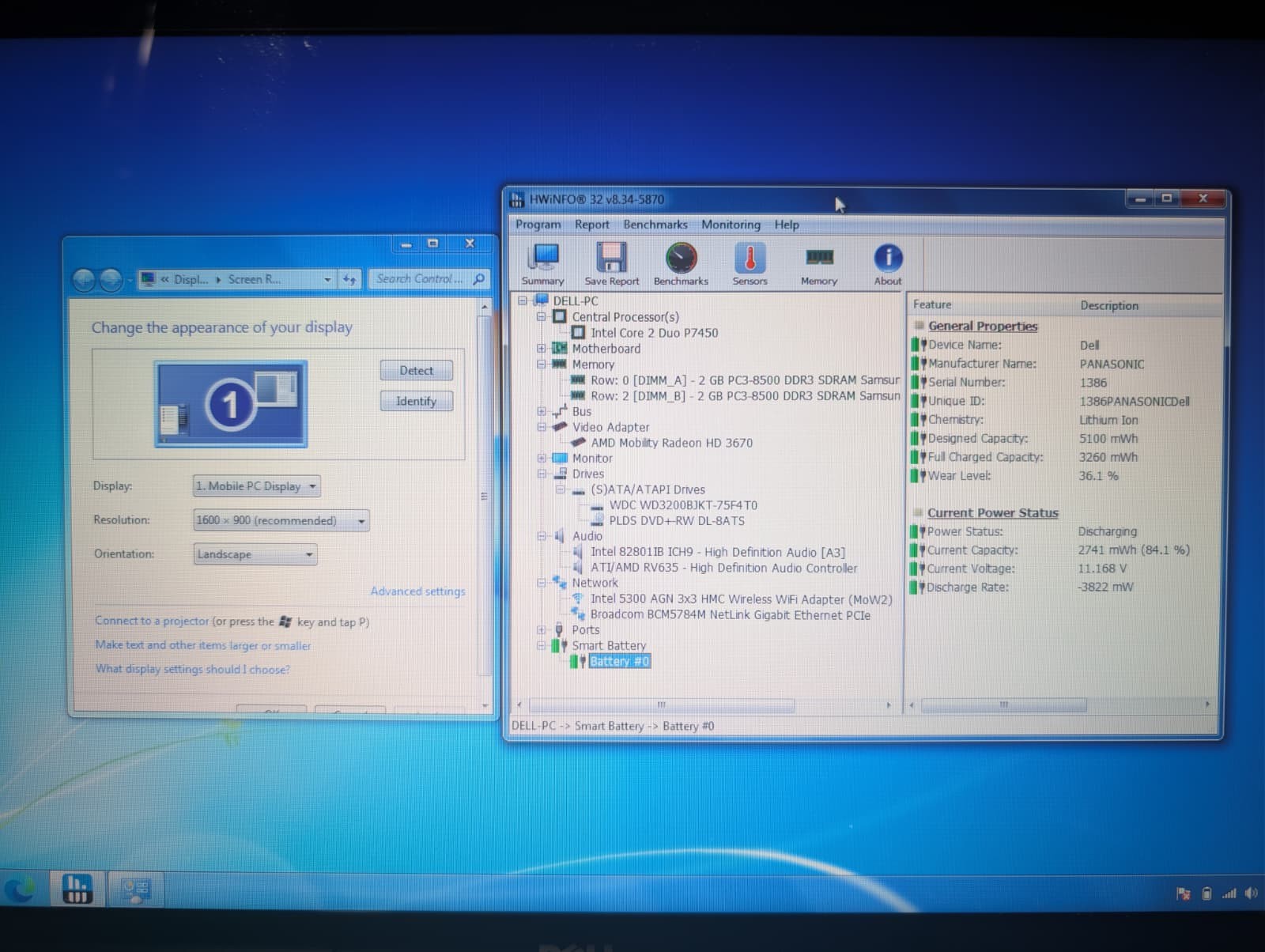Collapse the Video Adapter tree node
Image resolution: width=1265 pixels, height=952 pixels.
pyautogui.click(x=542, y=427)
